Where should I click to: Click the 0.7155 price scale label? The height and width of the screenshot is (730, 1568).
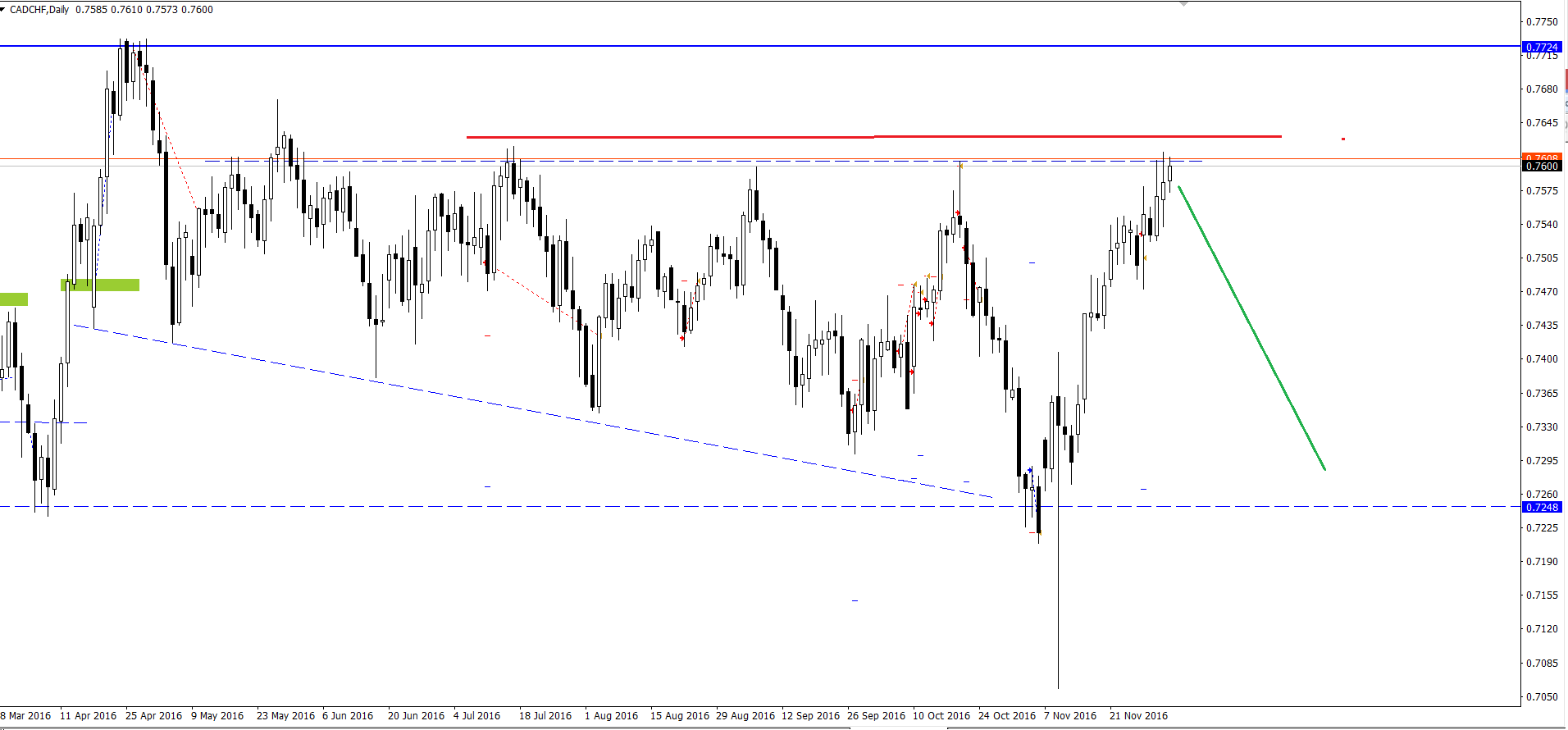point(1542,595)
